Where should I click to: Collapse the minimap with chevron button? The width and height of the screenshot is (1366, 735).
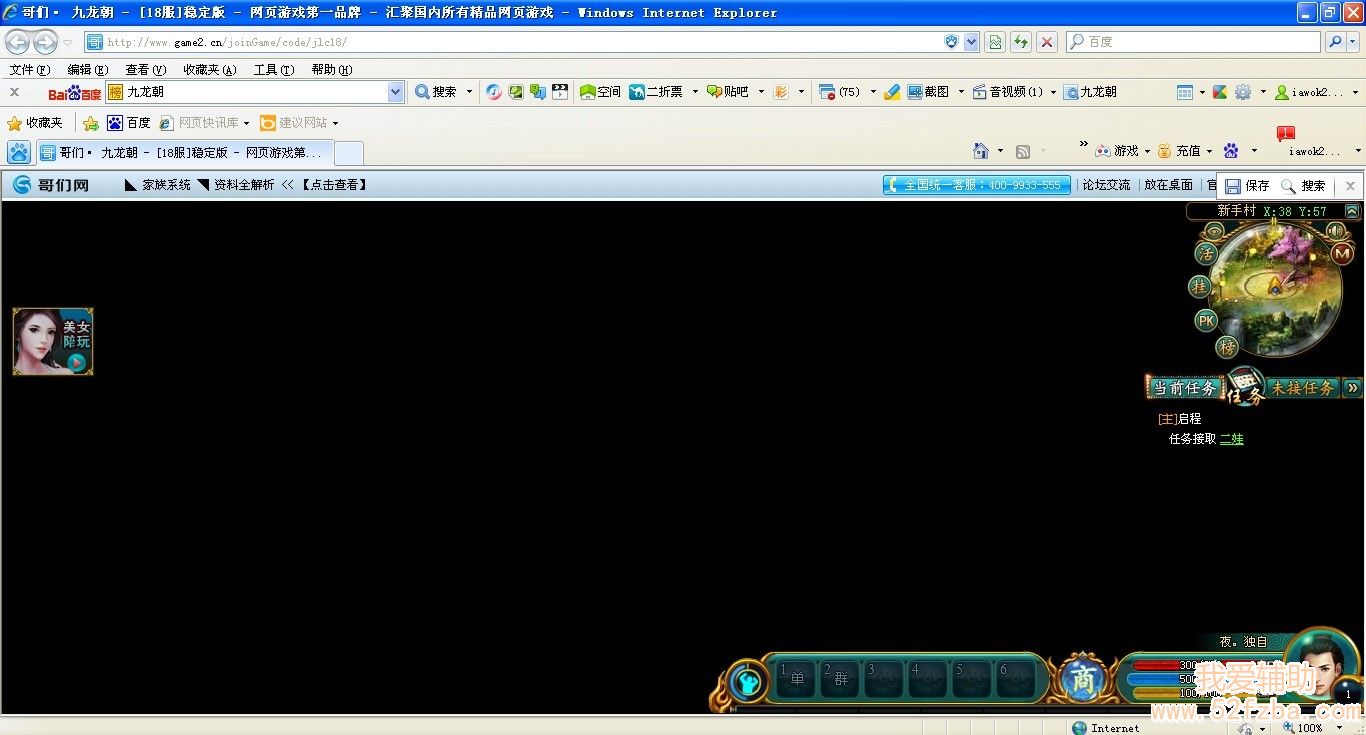click(x=1352, y=211)
